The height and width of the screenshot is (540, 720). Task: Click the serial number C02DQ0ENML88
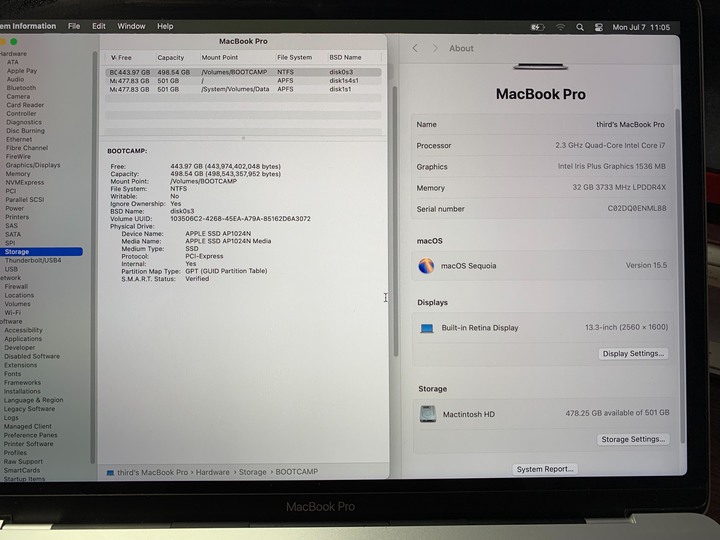(x=636, y=208)
